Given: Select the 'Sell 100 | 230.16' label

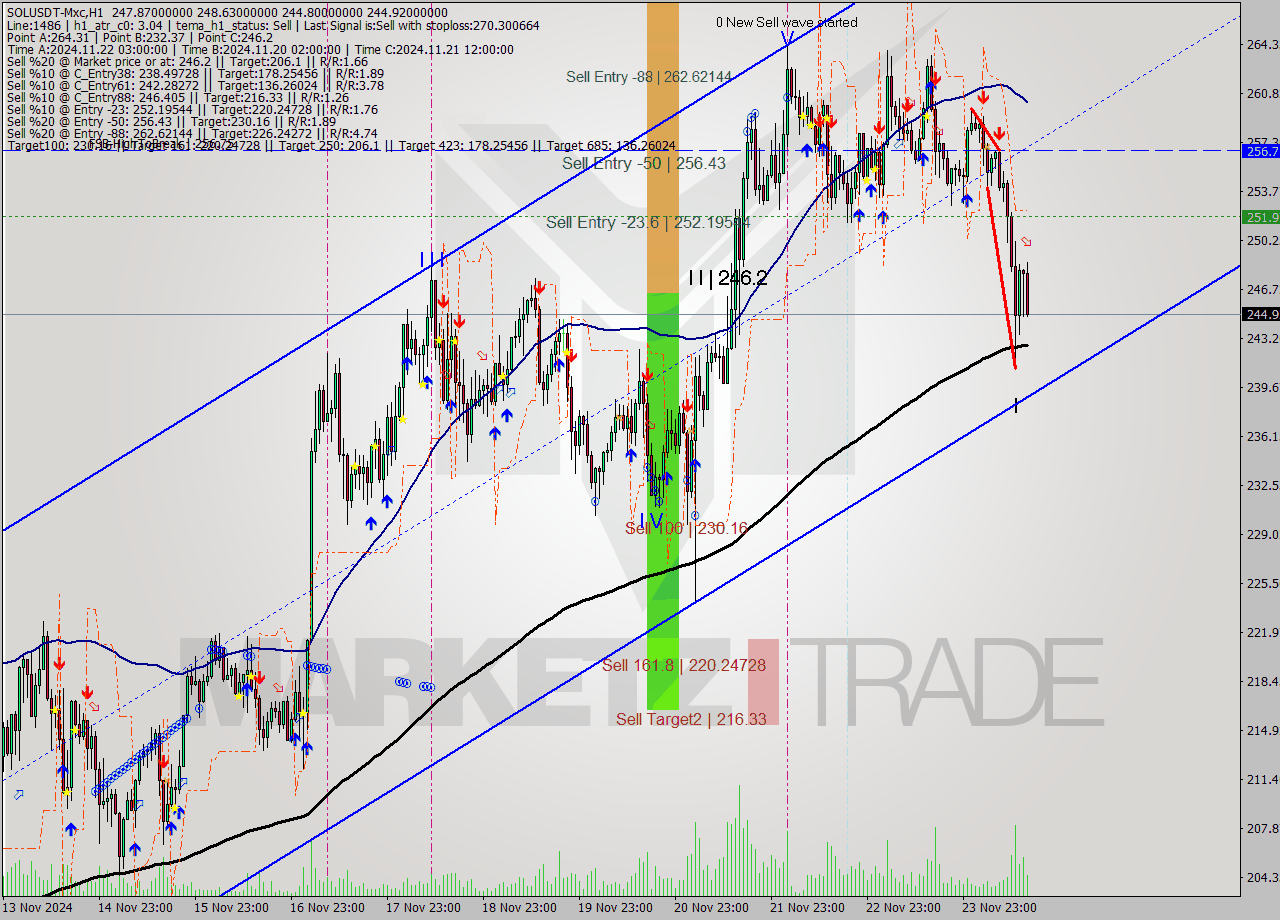Looking at the screenshot, I should coord(686,528).
